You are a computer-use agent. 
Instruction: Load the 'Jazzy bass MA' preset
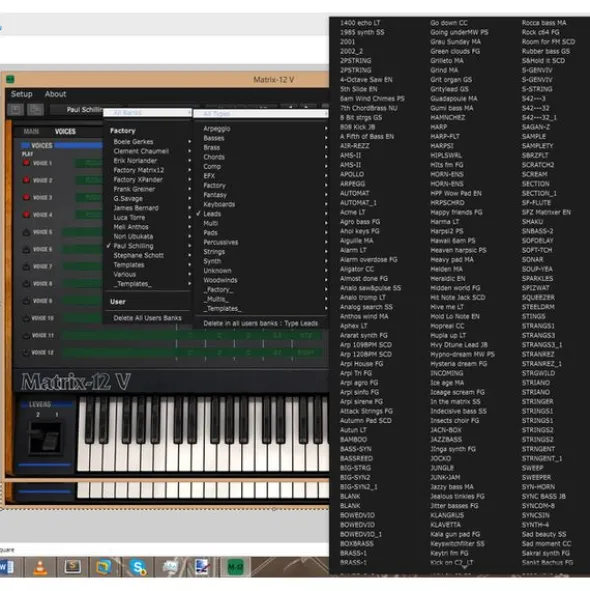click(x=452, y=487)
